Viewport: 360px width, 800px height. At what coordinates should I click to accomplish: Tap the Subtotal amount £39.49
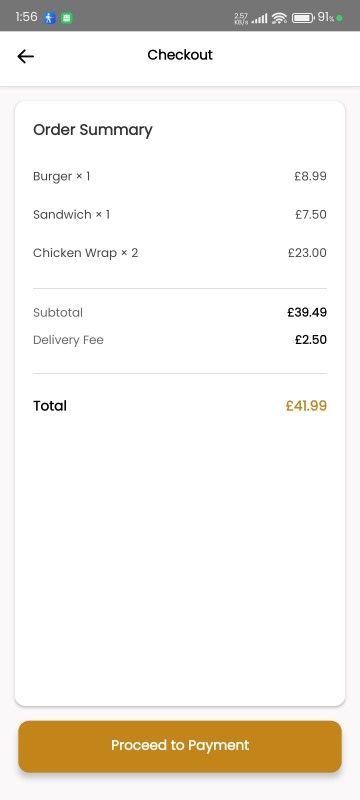307,313
